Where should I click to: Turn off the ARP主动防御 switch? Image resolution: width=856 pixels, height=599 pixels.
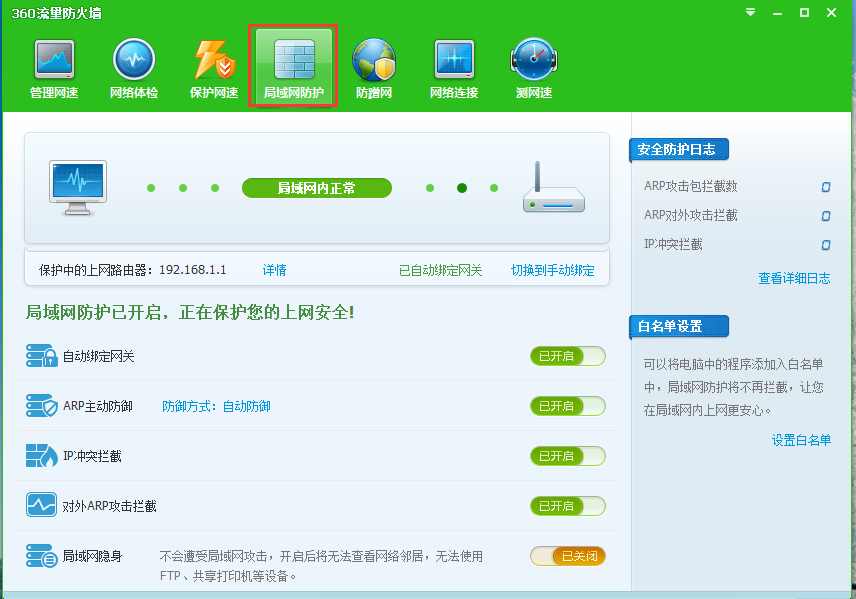[x=568, y=406]
